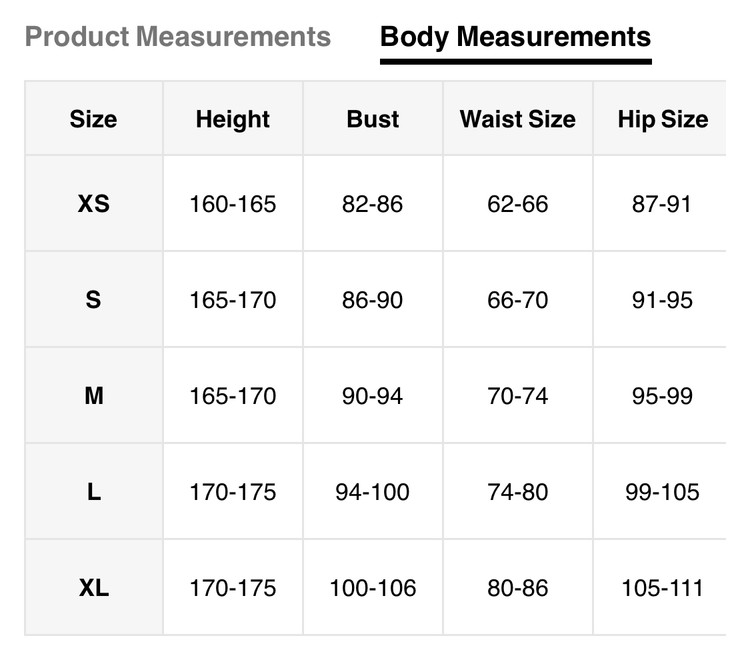Click the L height cell 170-175
750x654 pixels.
tap(232, 492)
